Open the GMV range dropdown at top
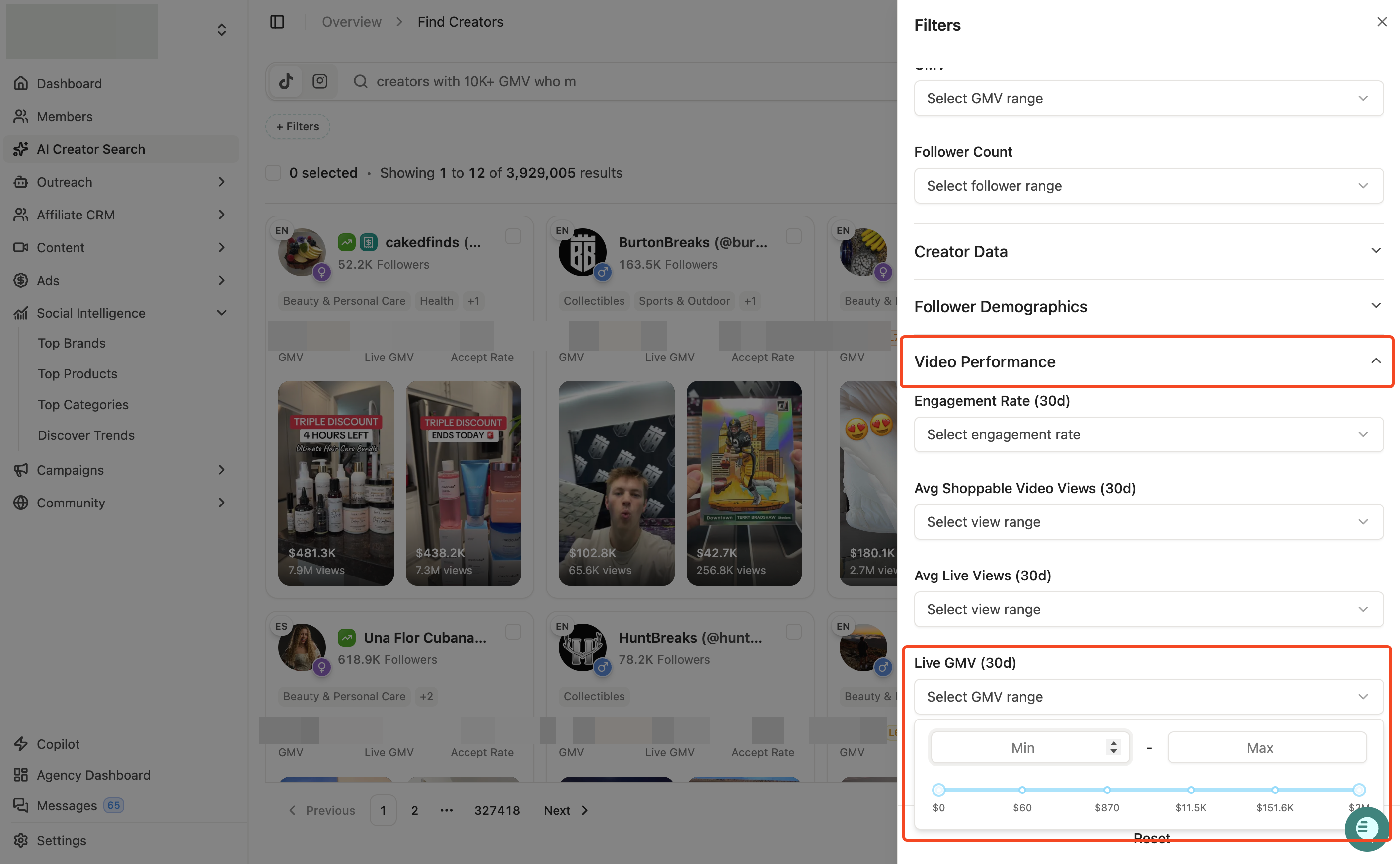This screenshot has width=1400, height=864. (1149, 98)
